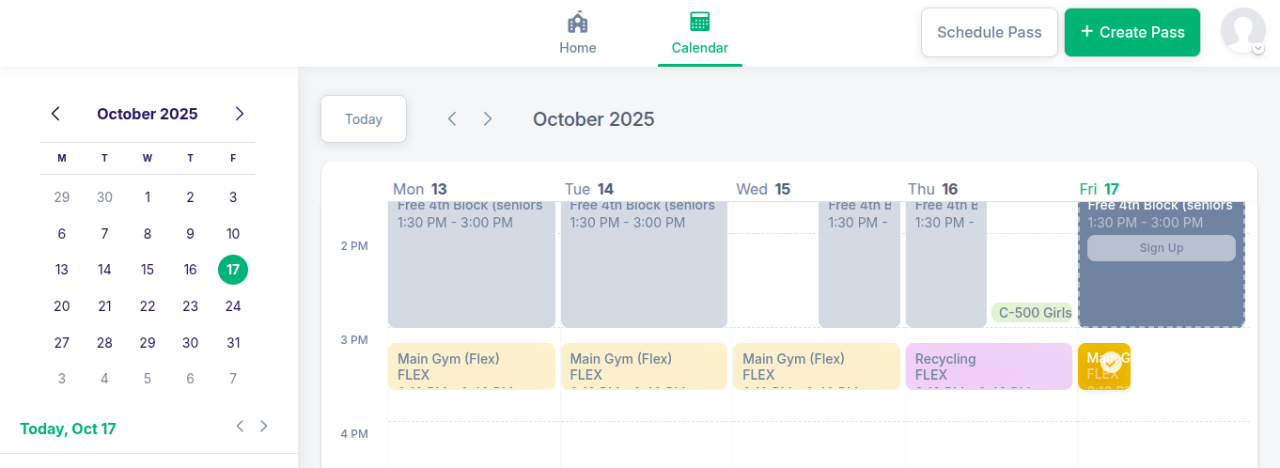
Task: Click the Home school building icon
Action: [x=577, y=22]
